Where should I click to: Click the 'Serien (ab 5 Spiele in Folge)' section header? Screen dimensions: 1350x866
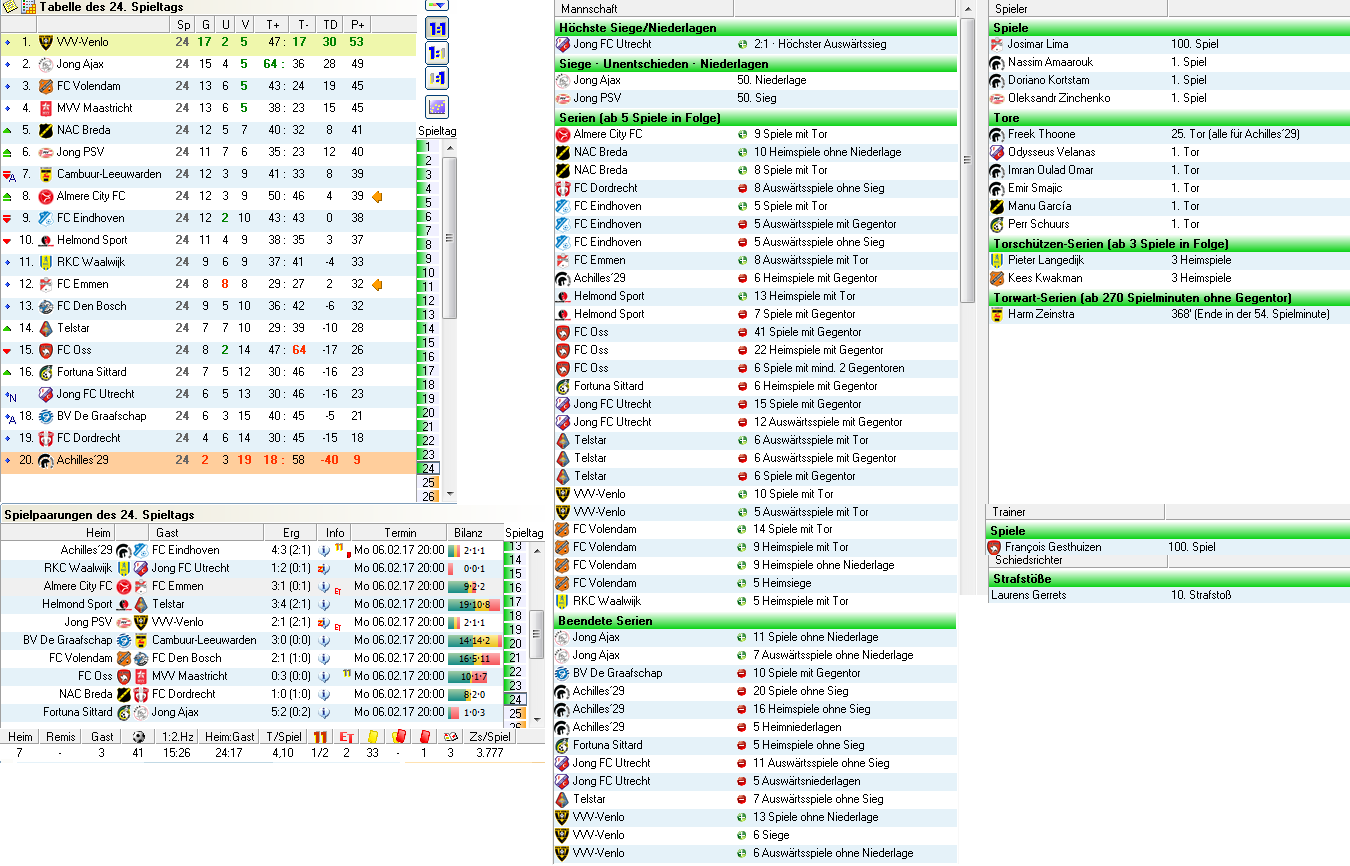[x=756, y=118]
